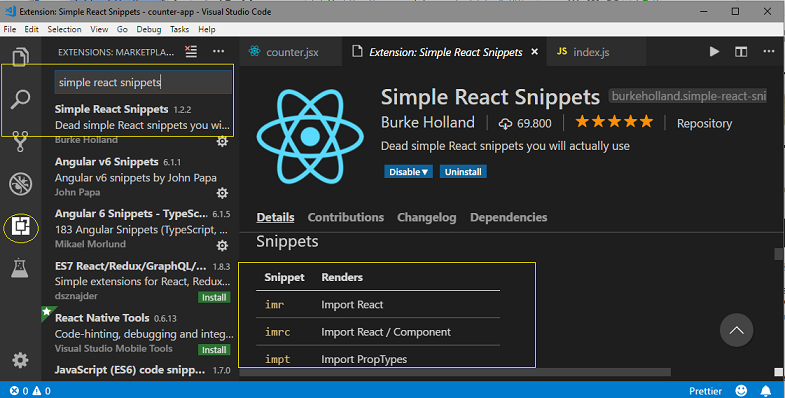Split the editor layout
785x398 pixels.
click(x=741, y=52)
